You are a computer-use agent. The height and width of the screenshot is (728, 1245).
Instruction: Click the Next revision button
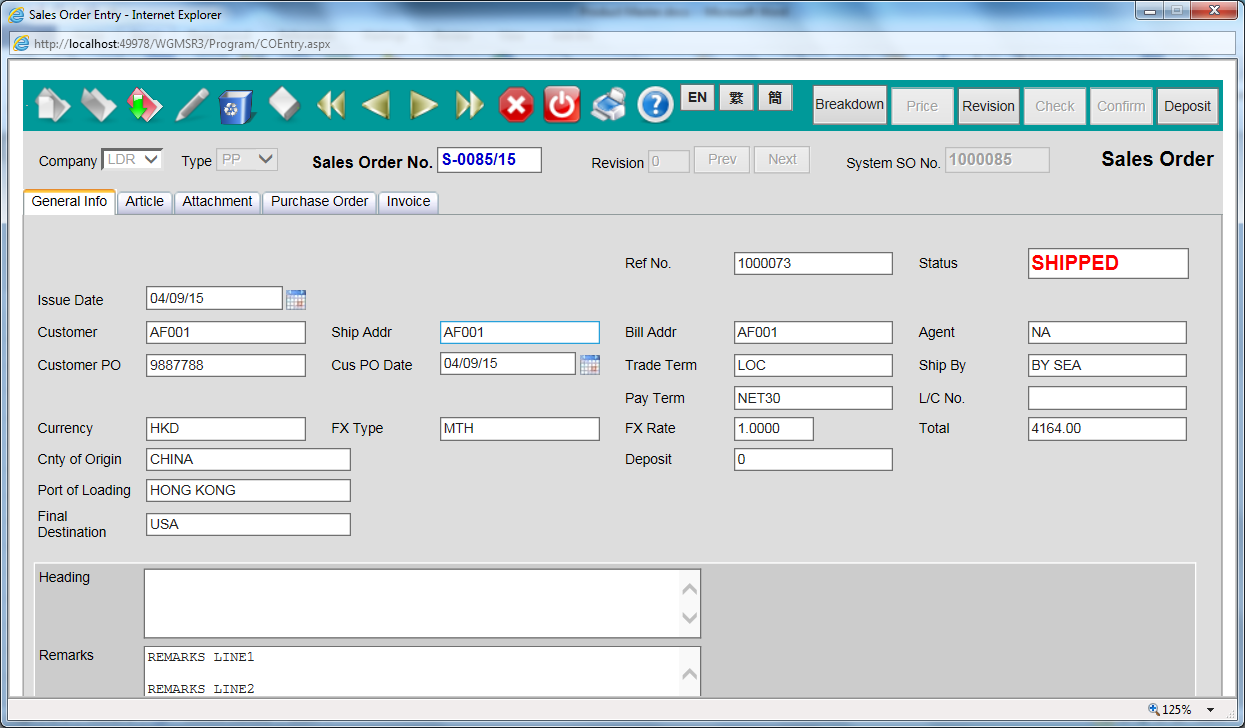tap(782, 160)
